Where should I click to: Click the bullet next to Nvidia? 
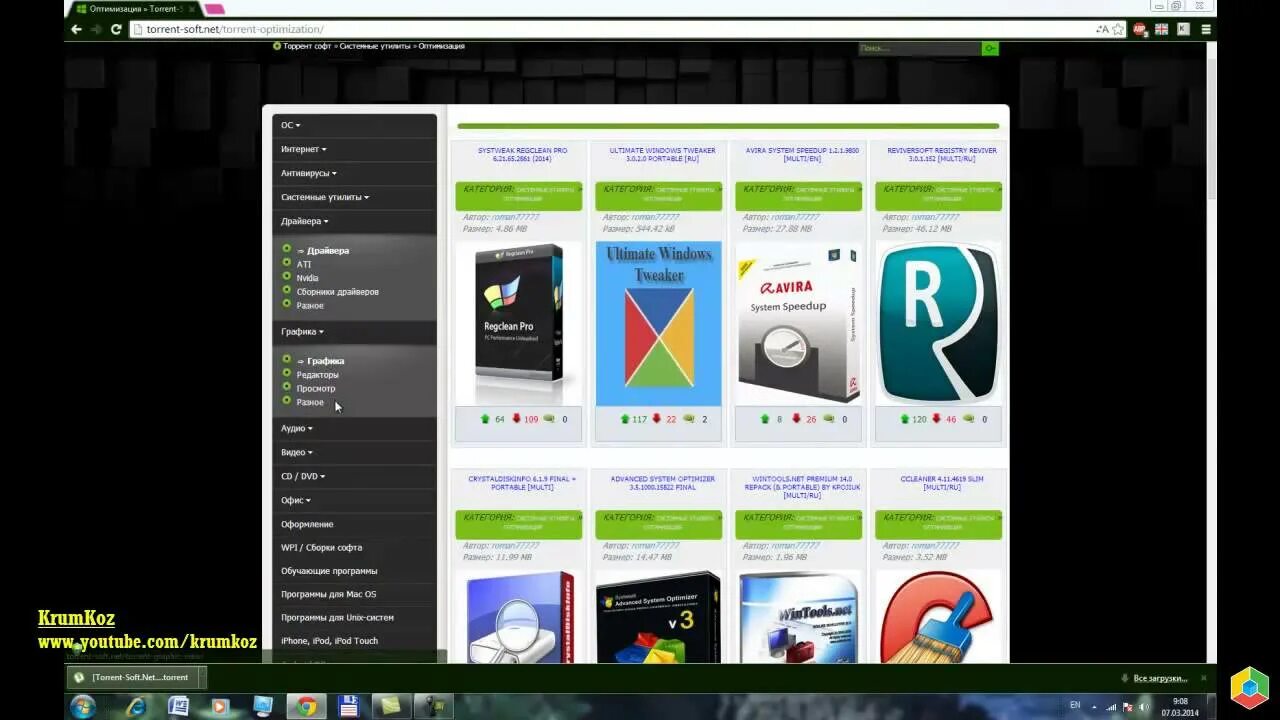[x=287, y=276]
